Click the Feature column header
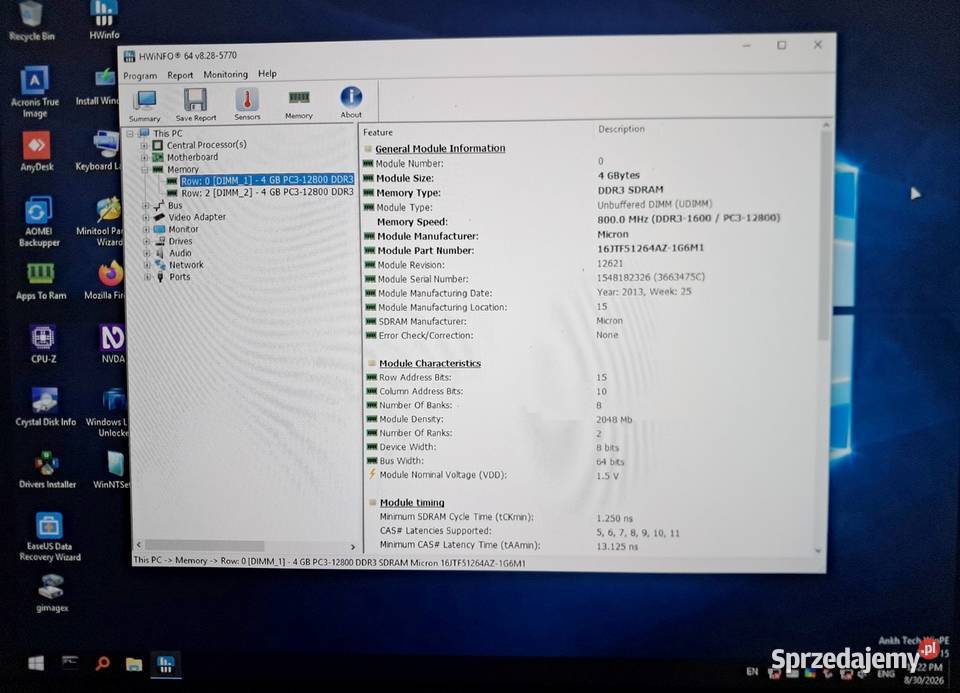Viewport: 960px width, 693px height. pyautogui.click(x=378, y=132)
